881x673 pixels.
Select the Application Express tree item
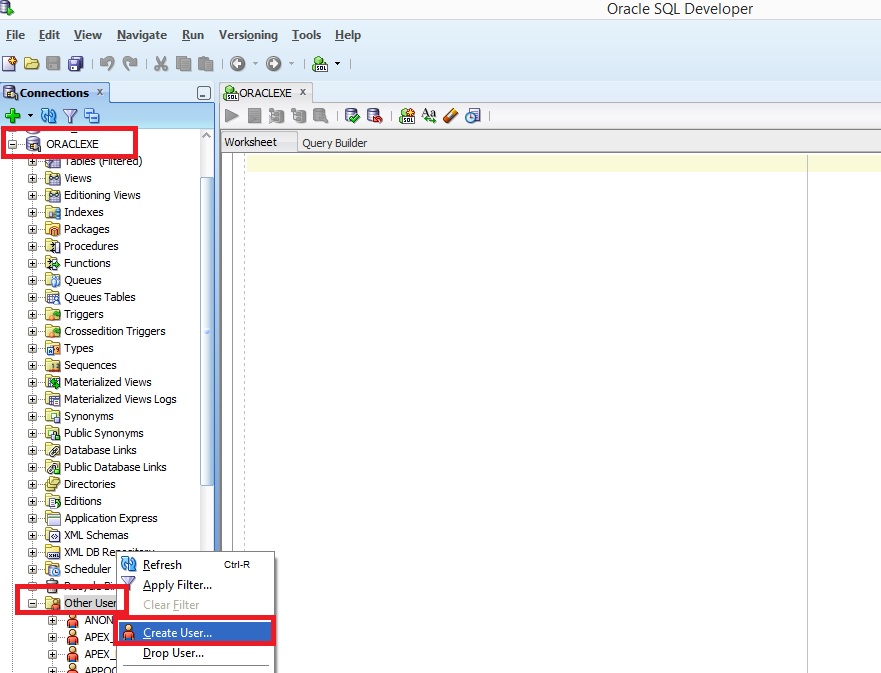[x=110, y=518]
